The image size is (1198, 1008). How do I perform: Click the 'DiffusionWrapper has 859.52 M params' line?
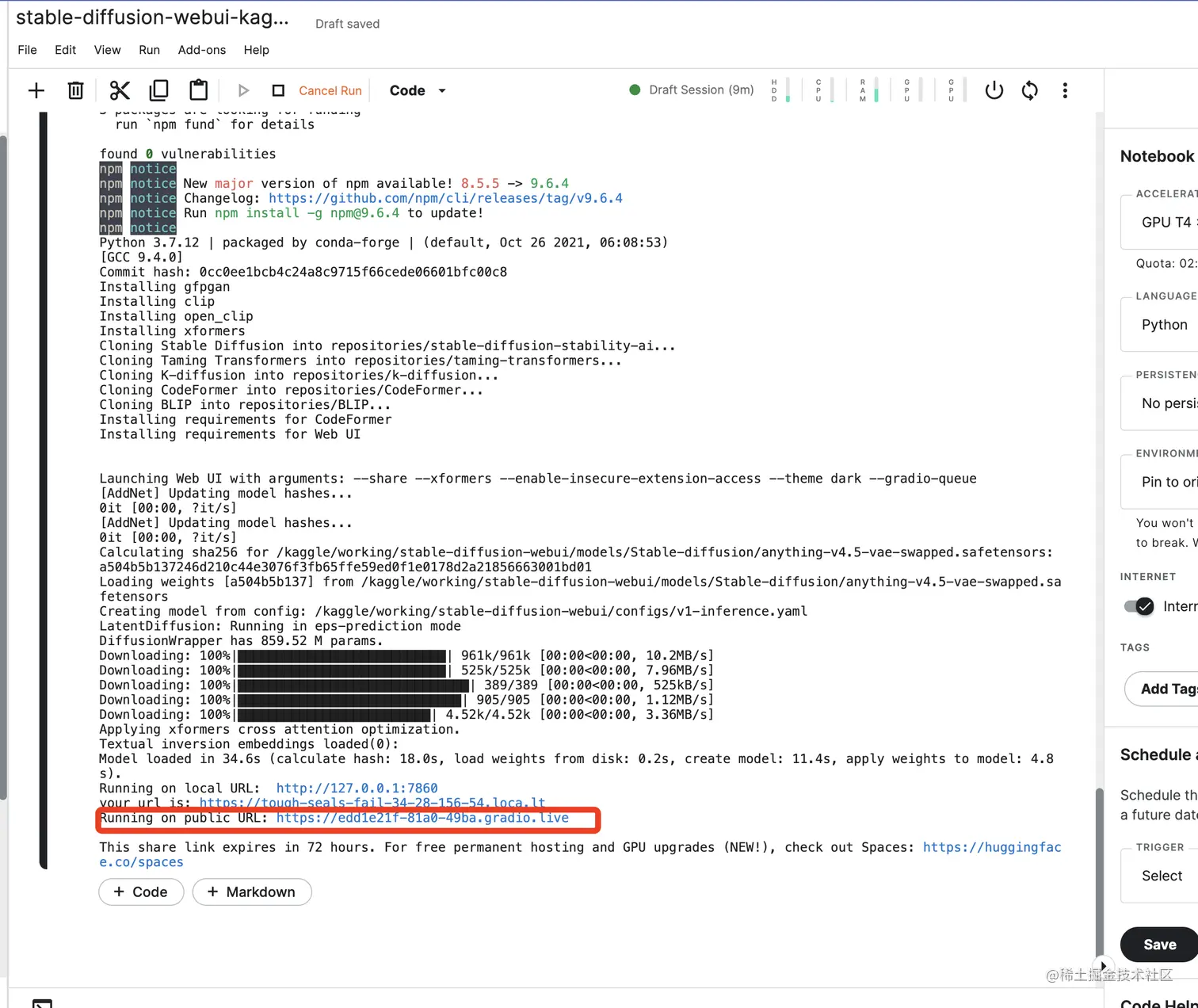click(x=241, y=640)
